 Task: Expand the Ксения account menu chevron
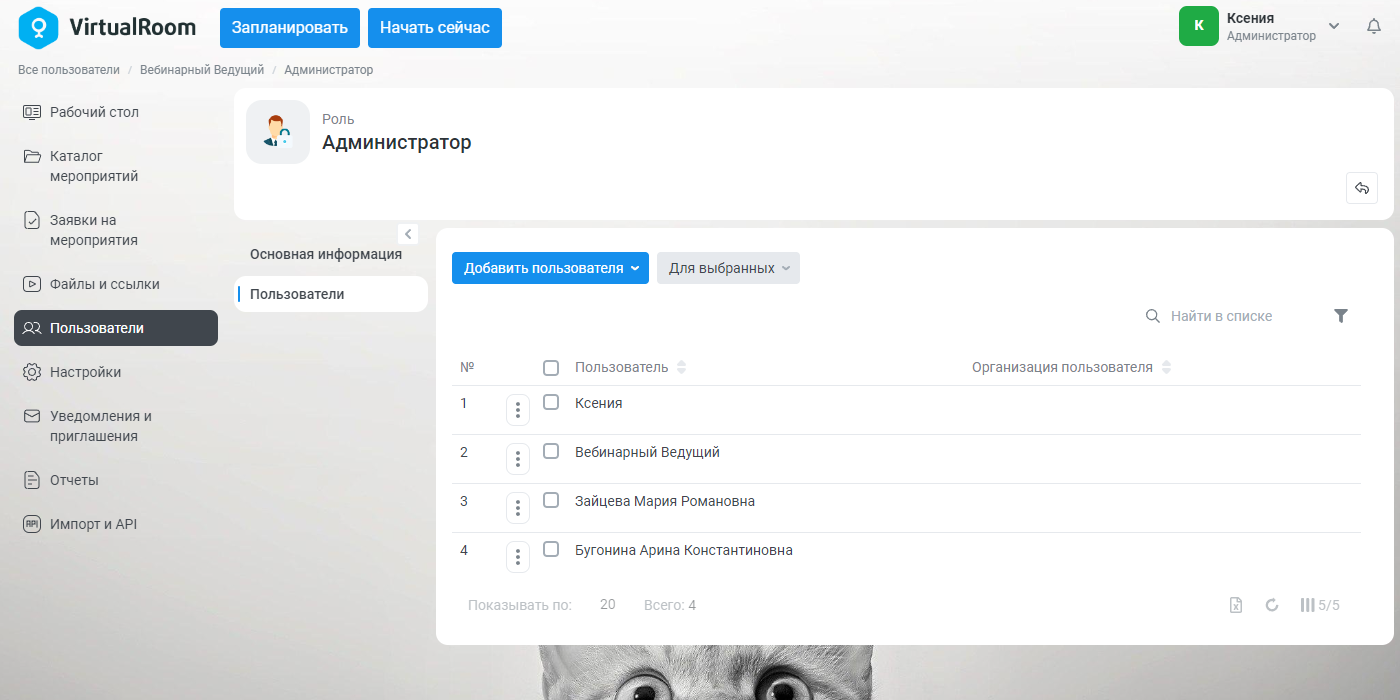(x=1334, y=26)
